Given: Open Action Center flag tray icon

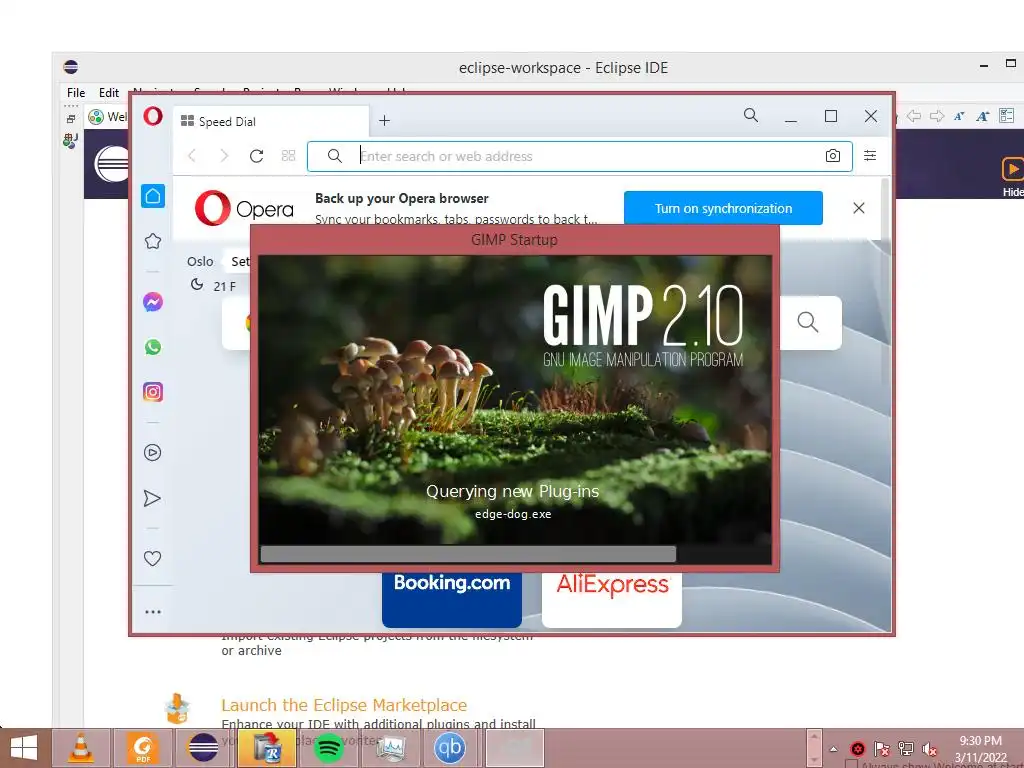Looking at the screenshot, I should click(882, 749).
